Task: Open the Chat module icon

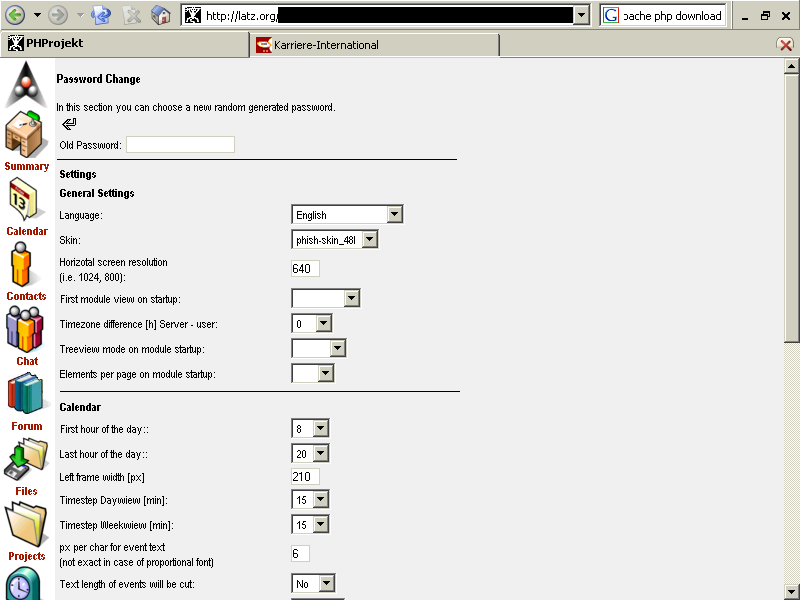Action: point(24,329)
